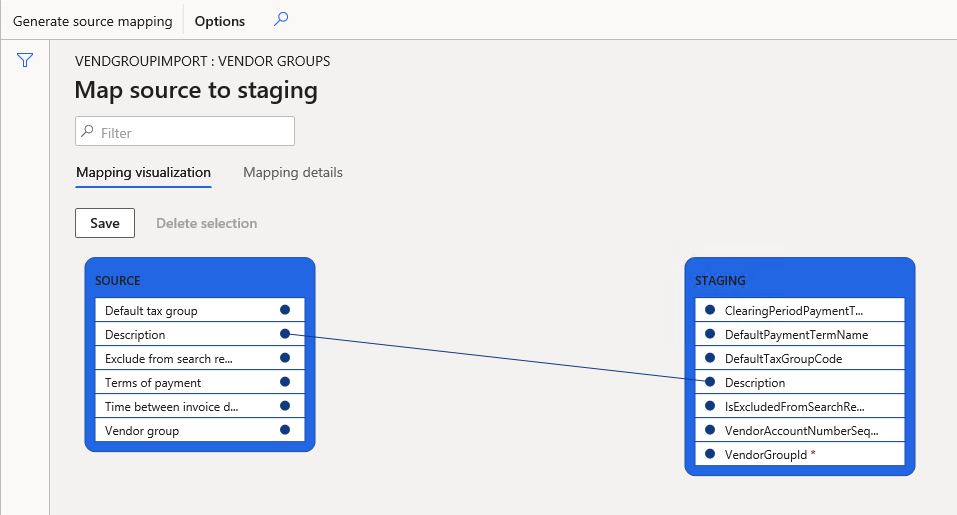Click the VendorGroupId staging connector dot
The height and width of the screenshot is (515, 957).
pyautogui.click(x=710, y=454)
